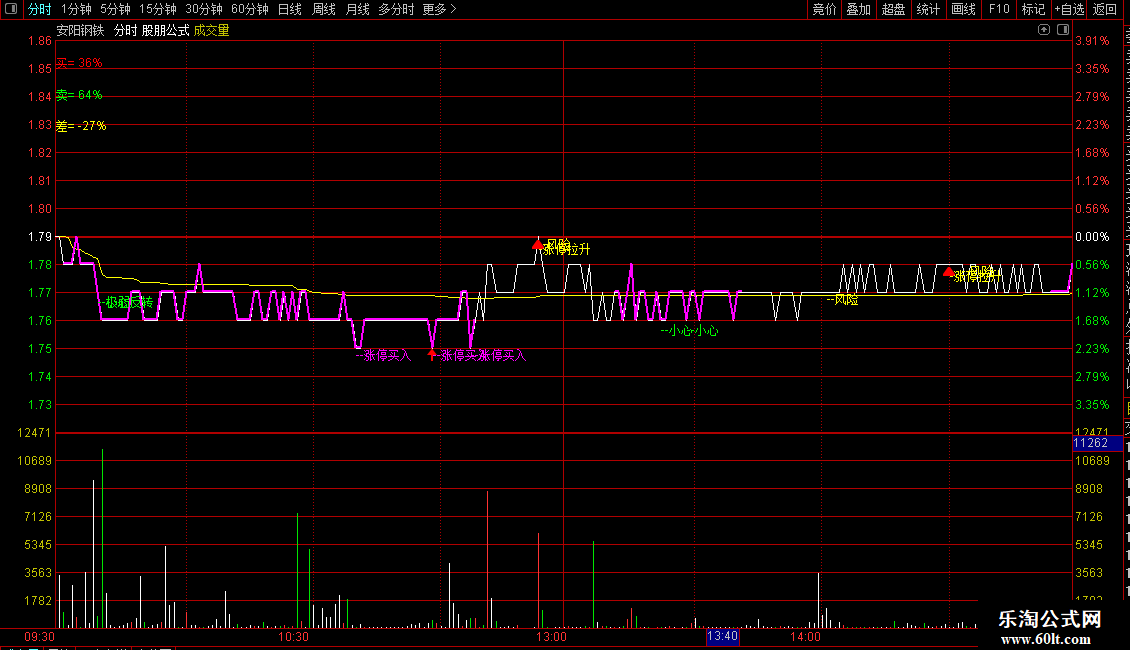Viewport: 1130px width, 650px height.
Task: Open the 月线 monthly chart
Action: (357, 9)
